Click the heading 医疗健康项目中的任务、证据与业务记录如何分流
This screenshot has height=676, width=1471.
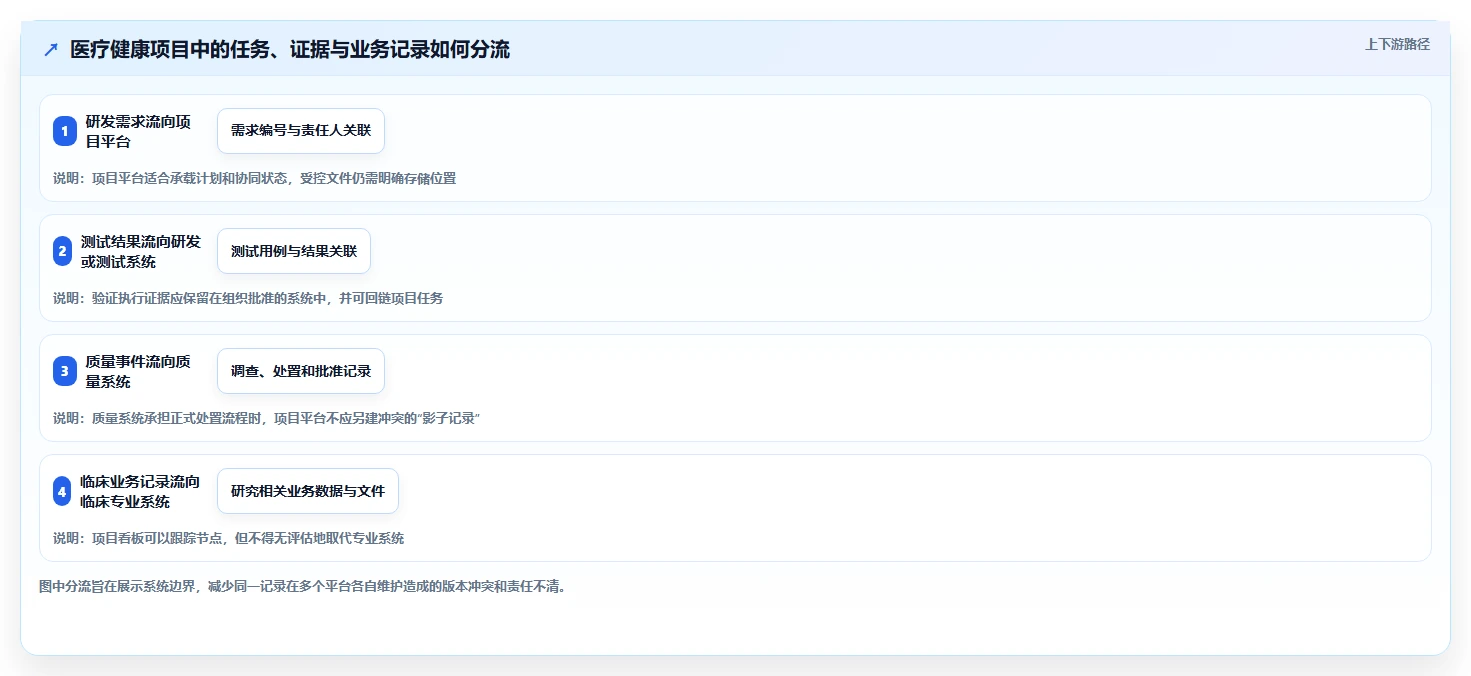tap(290, 49)
